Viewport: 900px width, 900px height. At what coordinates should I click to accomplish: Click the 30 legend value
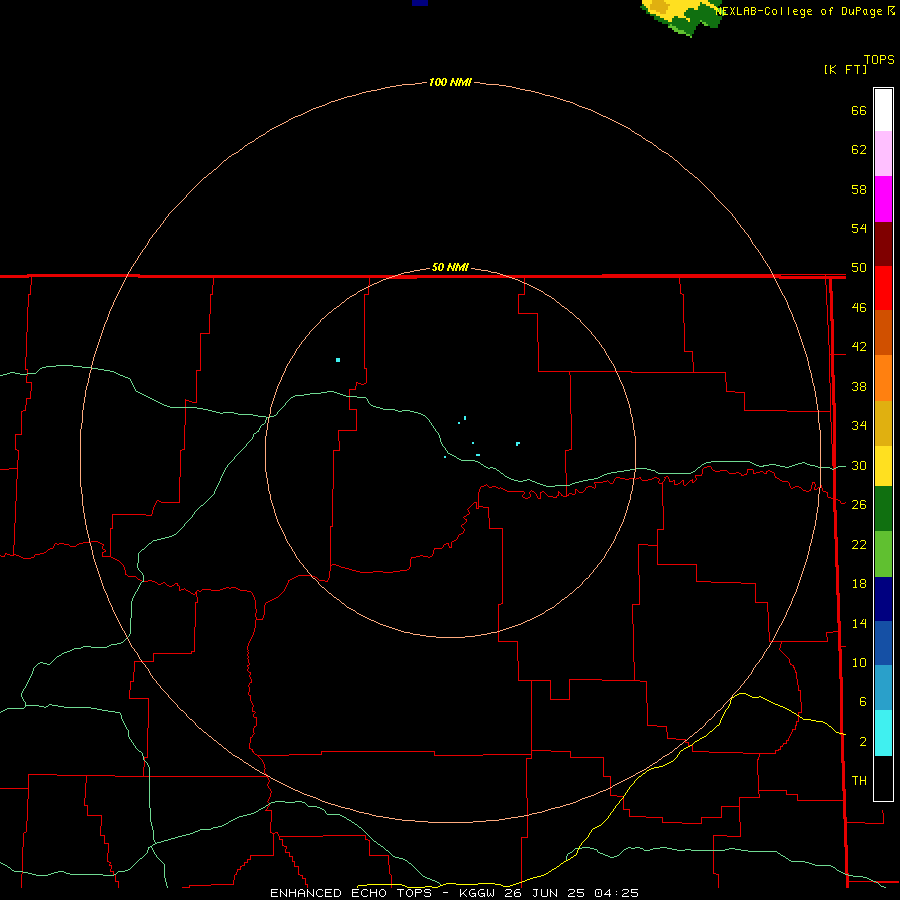(x=859, y=465)
